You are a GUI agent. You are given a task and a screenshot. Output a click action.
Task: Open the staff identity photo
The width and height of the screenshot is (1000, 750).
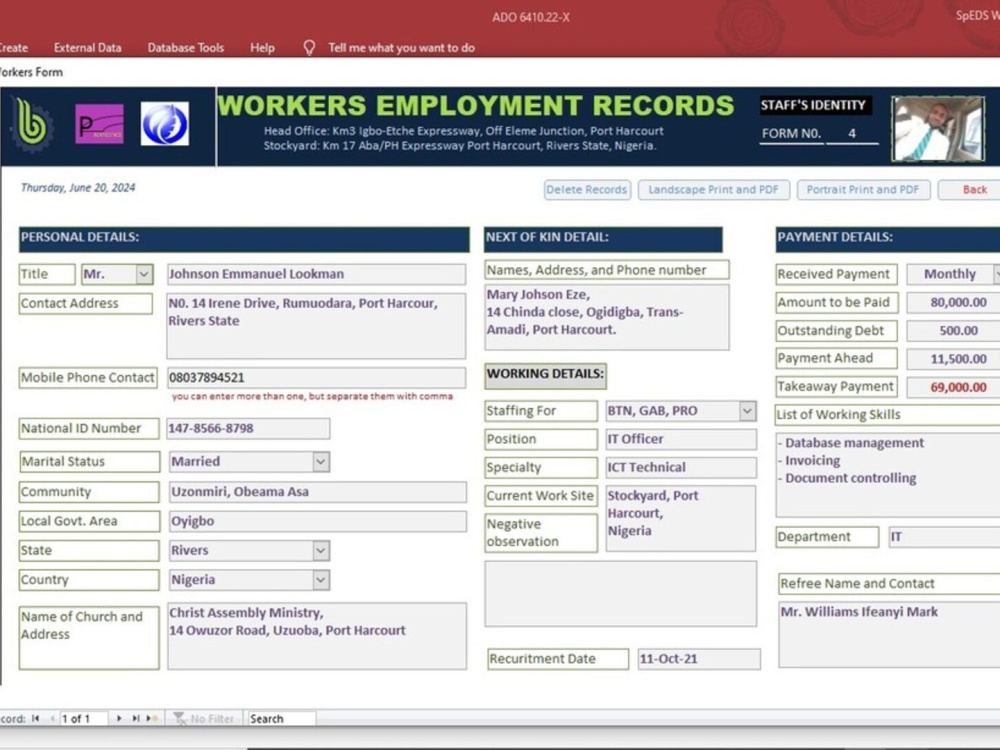pos(938,128)
